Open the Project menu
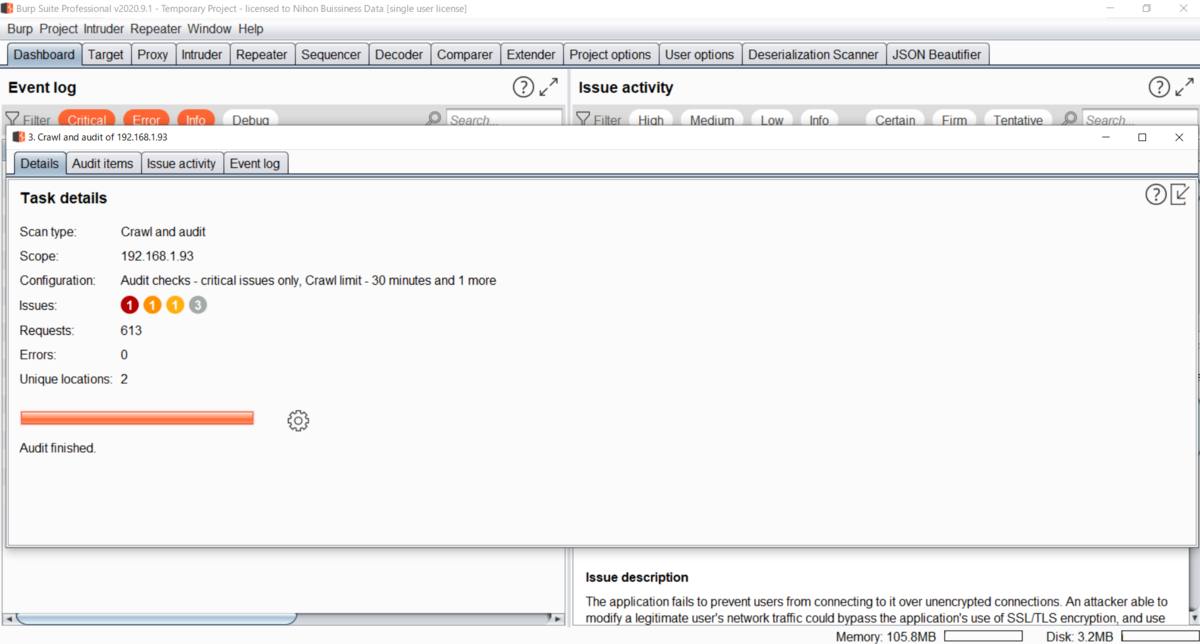The width and height of the screenshot is (1200, 644). [58, 29]
